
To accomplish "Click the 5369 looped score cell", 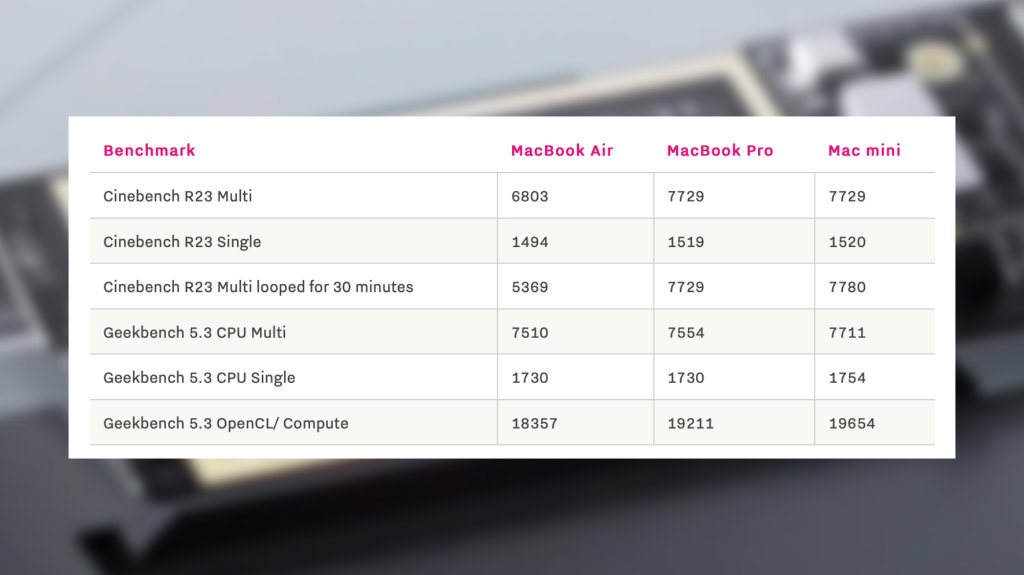I will (x=529, y=287).
